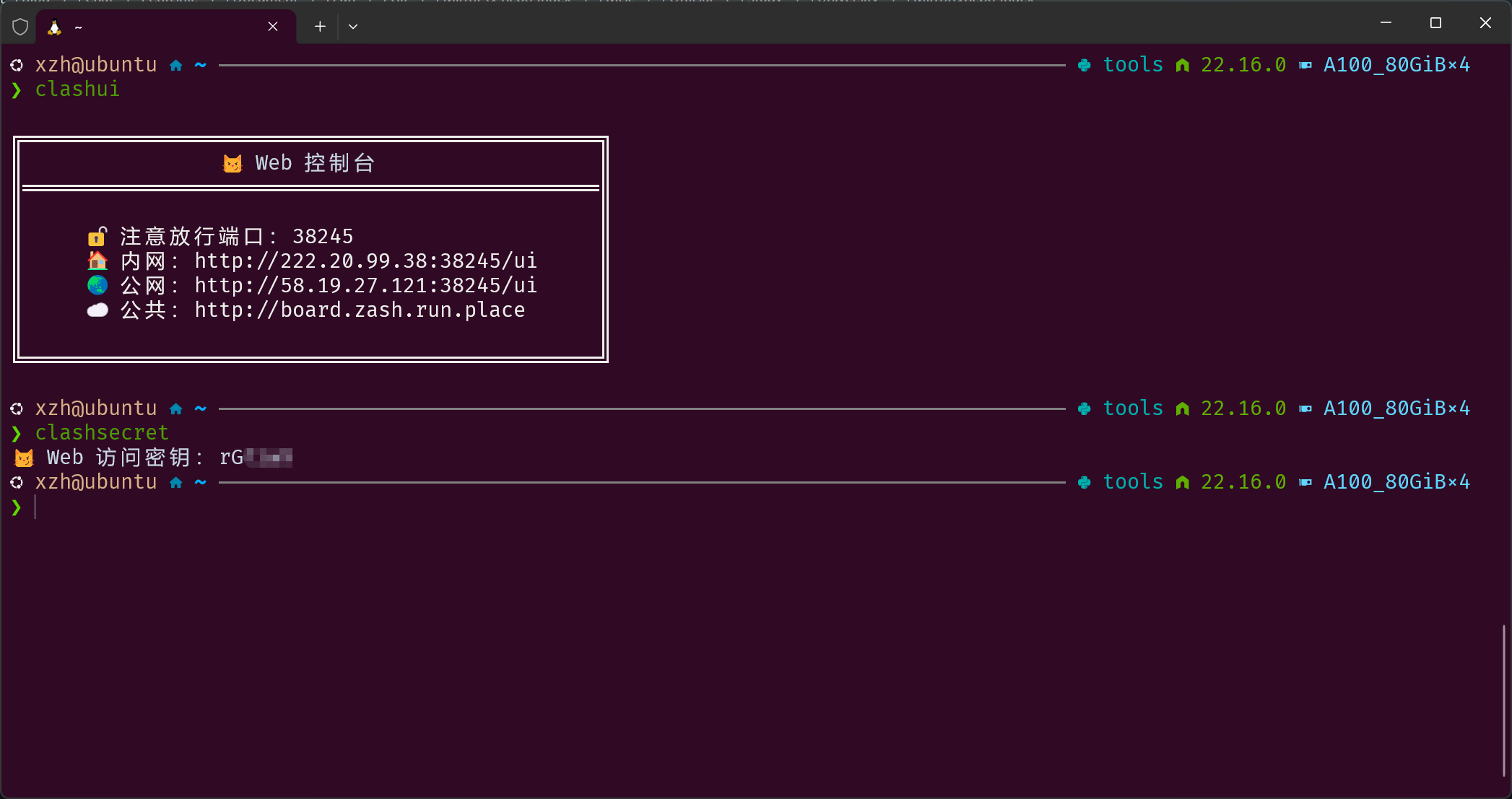The height and width of the screenshot is (799, 1512).
Task: Expand the new tab profile dropdown chevron
Action: (x=353, y=27)
